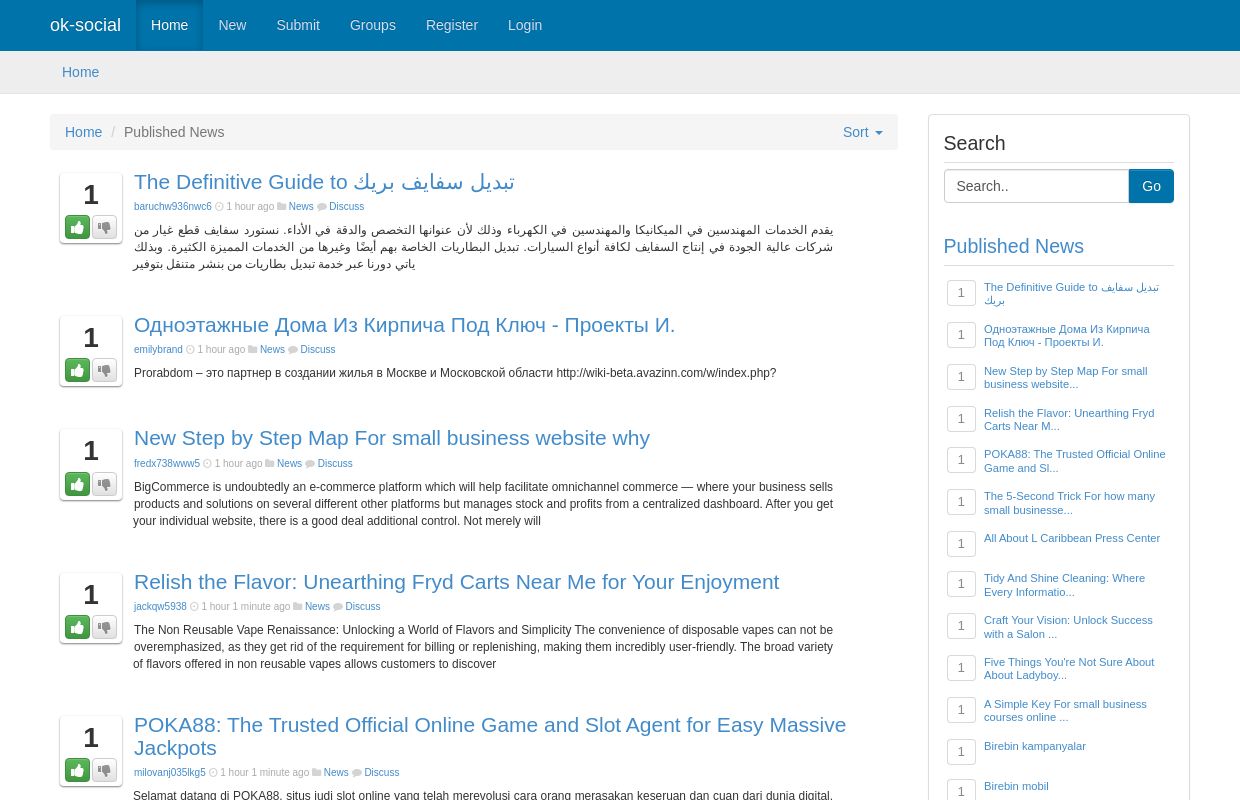This screenshot has height=800, width=1240.
Task: Upvote the Definitive Guide article
Action: coord(77,227)
